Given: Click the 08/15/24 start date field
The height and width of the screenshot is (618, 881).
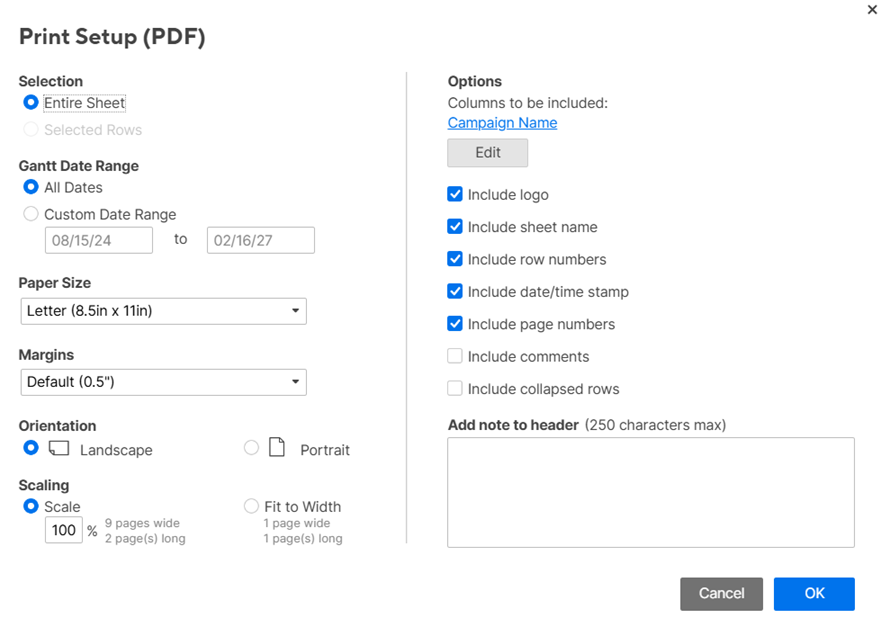Looking at the screenshot, I should pyautogui.click(x=98, y=240).
